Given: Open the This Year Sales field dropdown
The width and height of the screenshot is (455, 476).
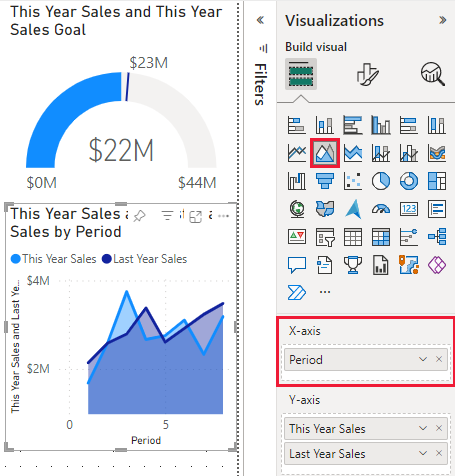Looking at the screenshot, I should click(x=423, y=428).
